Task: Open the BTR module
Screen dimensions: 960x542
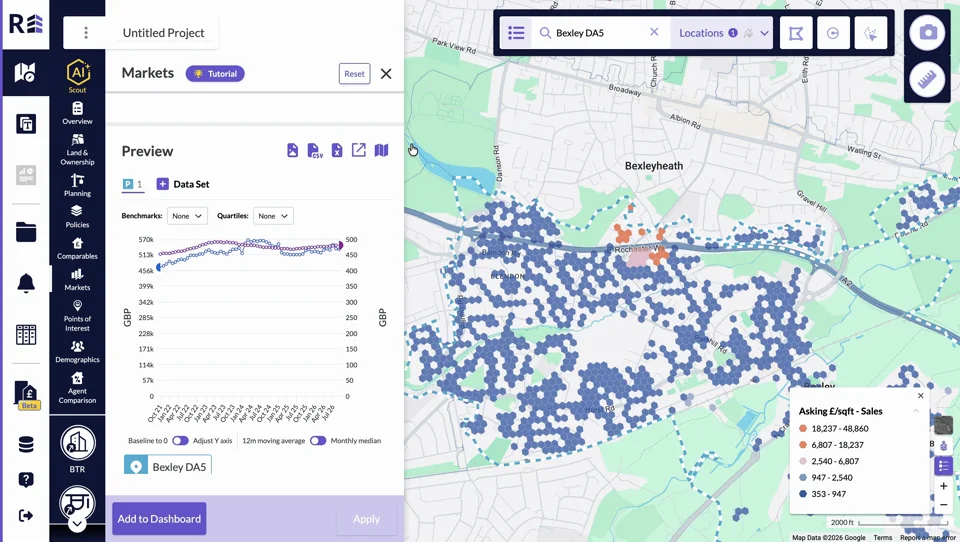Action: pyautogui.click(x=78, y=449)
